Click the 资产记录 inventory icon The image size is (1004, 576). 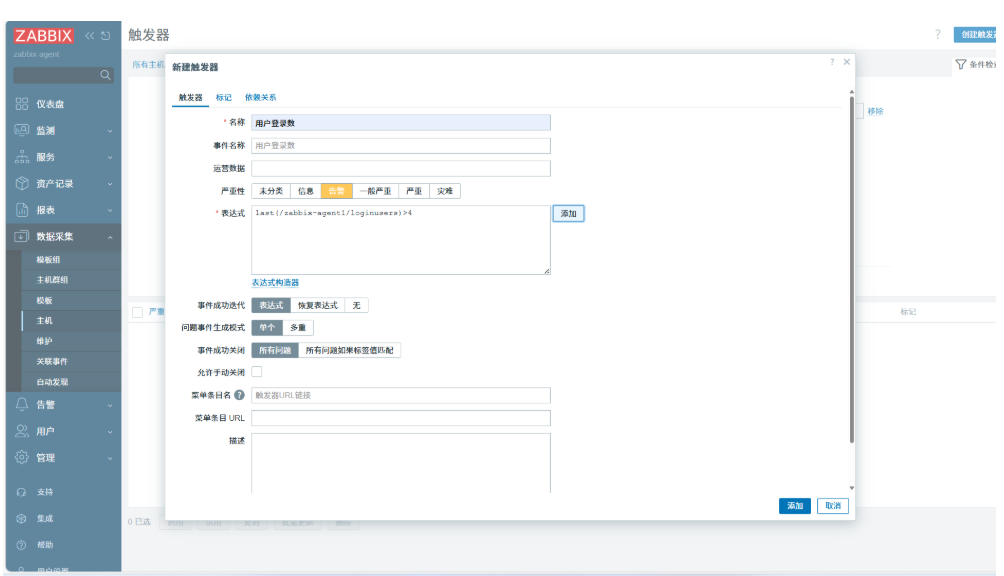point(22,184)
